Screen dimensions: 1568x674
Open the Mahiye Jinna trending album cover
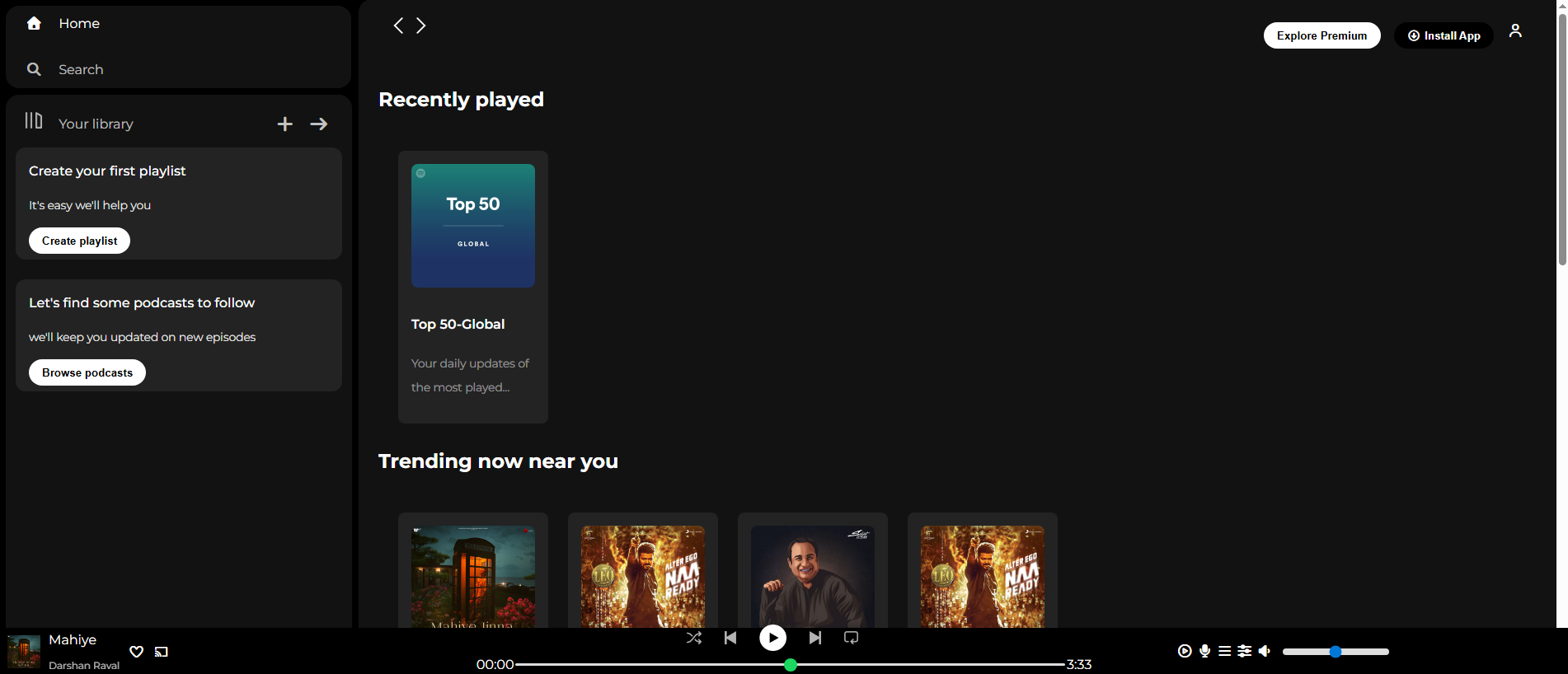click(x=473, y=577)
